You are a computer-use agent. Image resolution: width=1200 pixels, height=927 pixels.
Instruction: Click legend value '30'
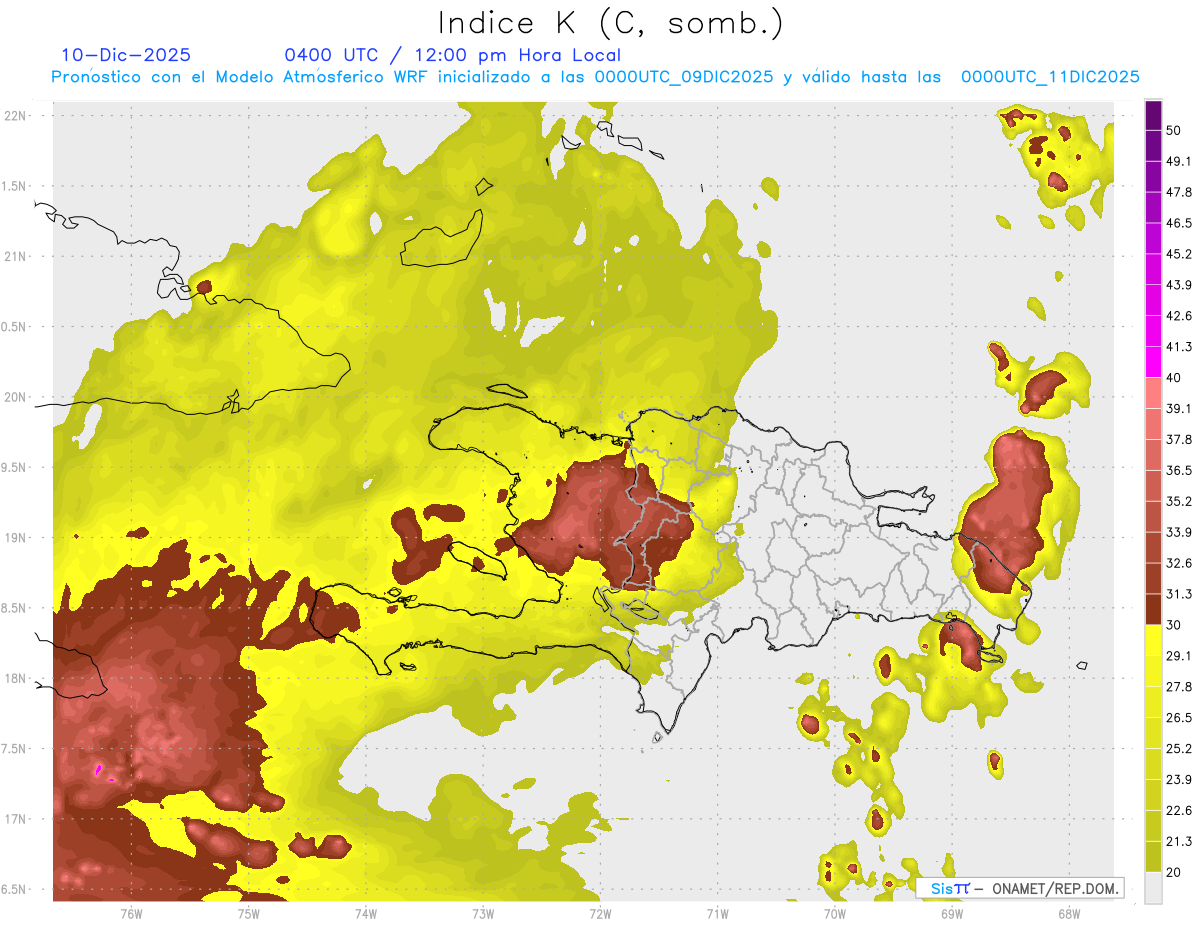[x=1174, y=625]
